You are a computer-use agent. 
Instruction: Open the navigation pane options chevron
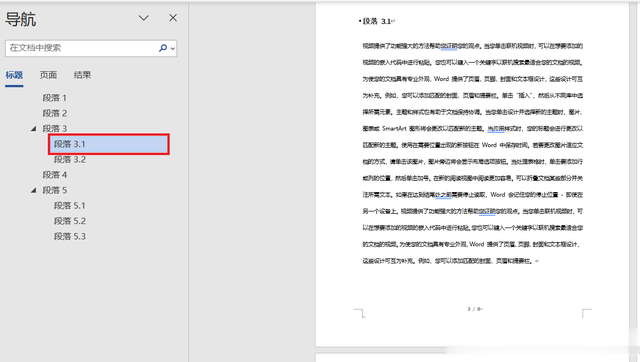(144, 18)
